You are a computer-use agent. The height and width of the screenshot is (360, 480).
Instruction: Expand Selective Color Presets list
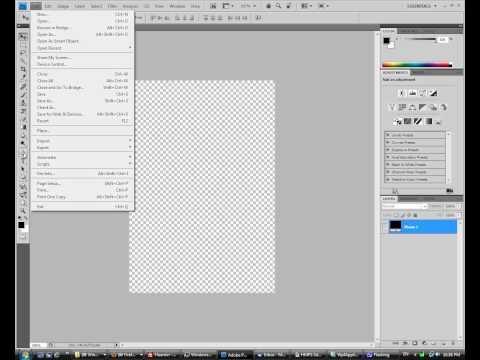[x=388, y=179]
